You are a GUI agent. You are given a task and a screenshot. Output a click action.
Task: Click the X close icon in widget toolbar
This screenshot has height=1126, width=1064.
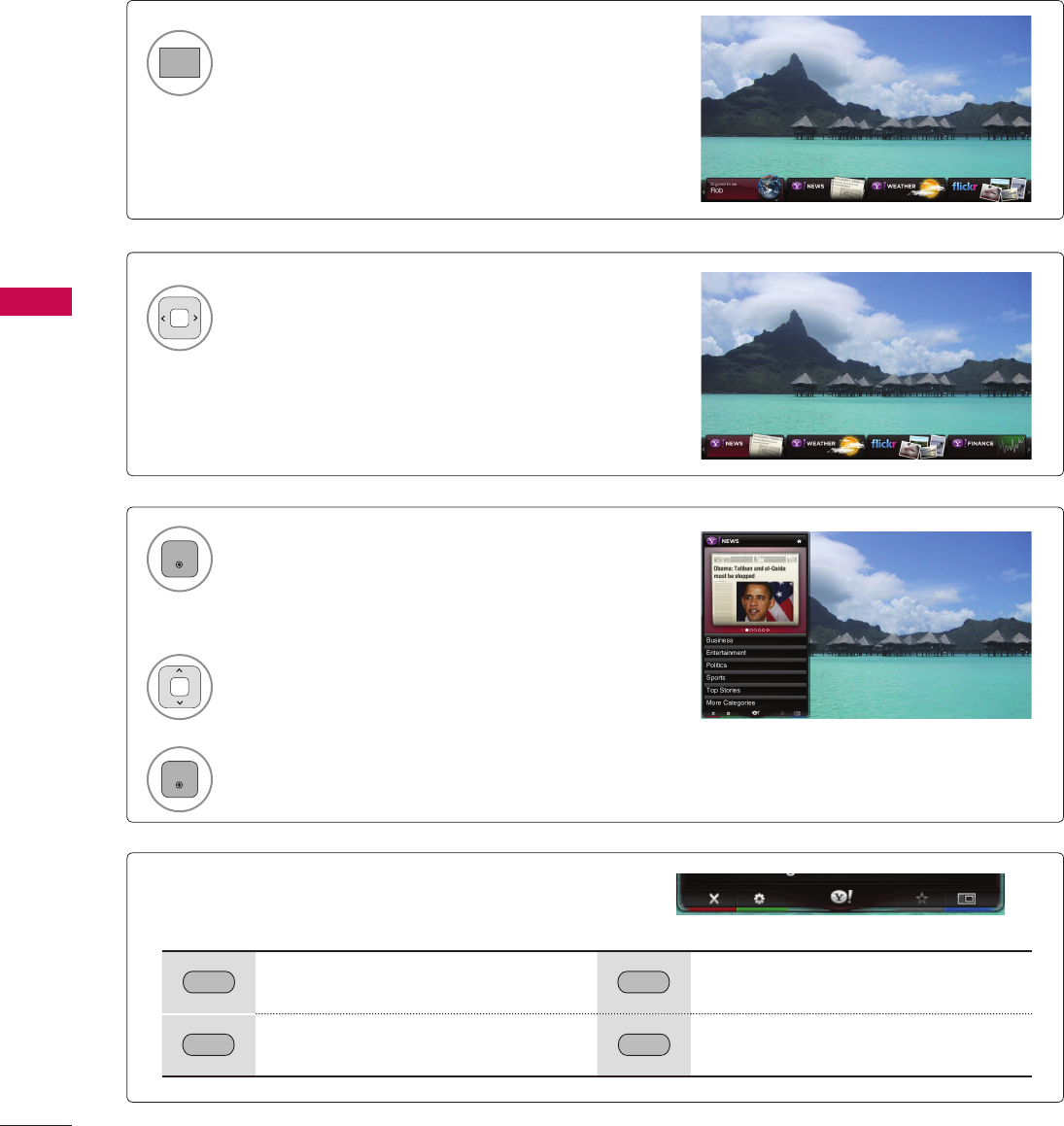[x=713, y=899]
